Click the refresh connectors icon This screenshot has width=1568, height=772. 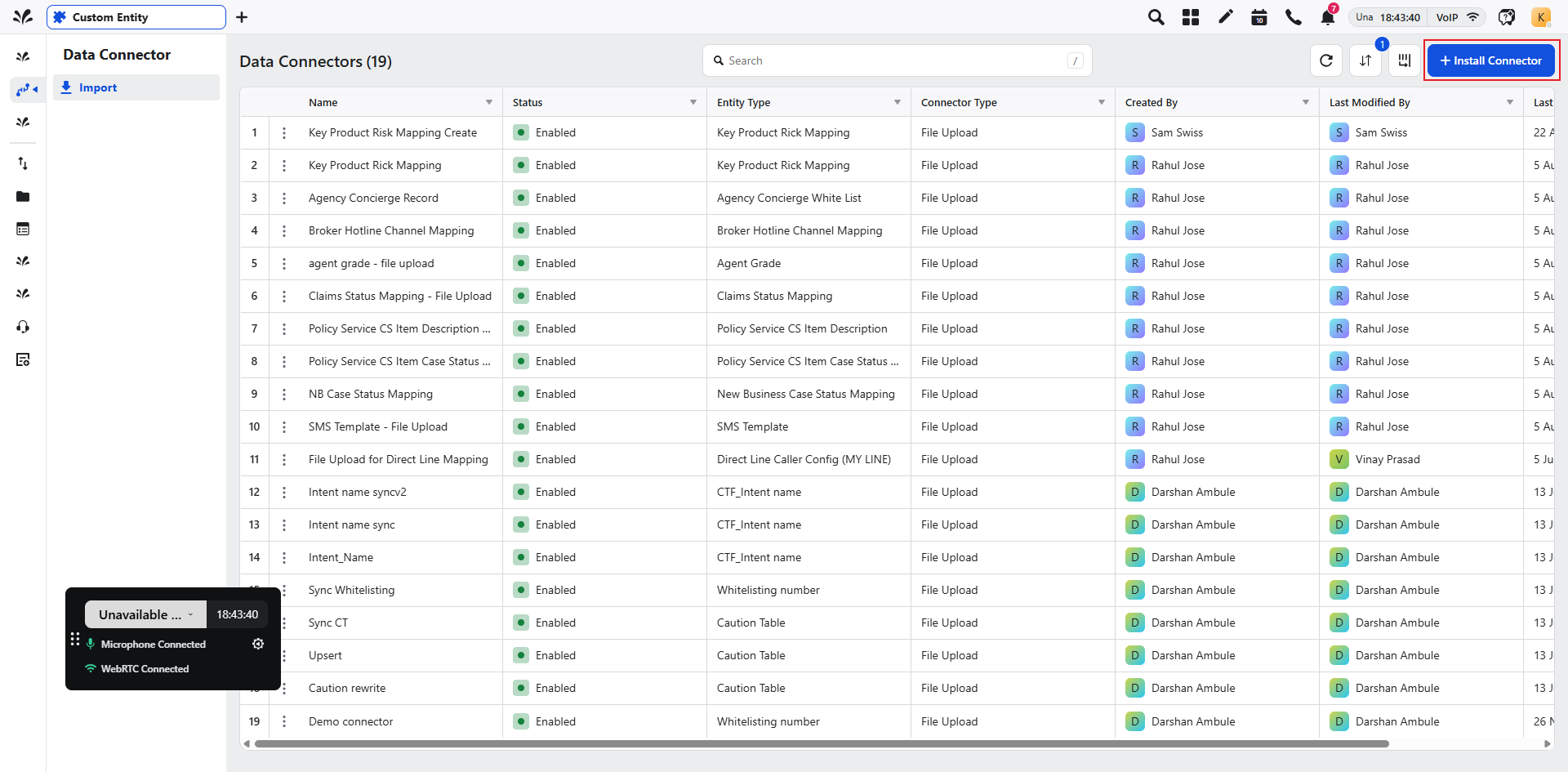[1326, 60]
